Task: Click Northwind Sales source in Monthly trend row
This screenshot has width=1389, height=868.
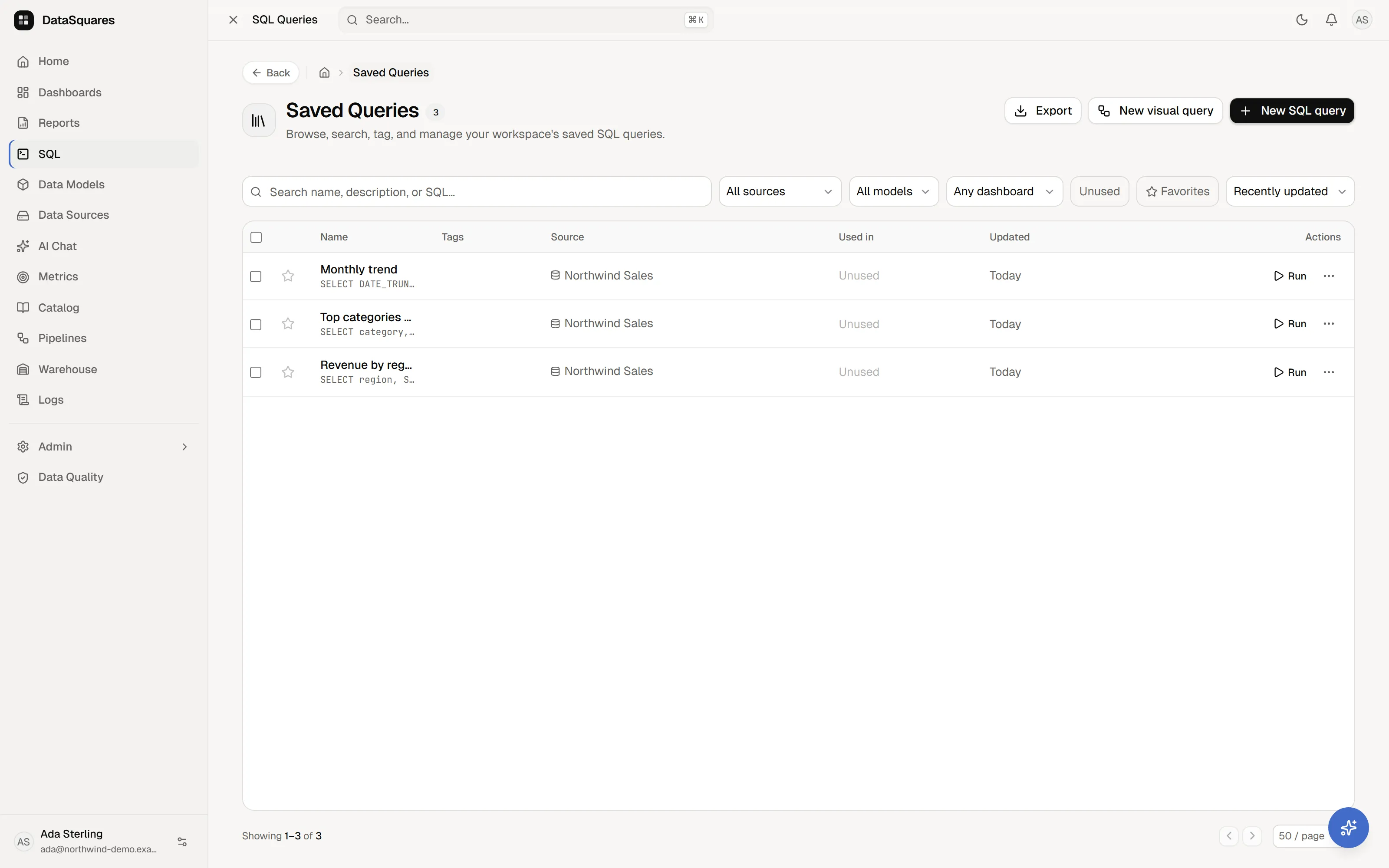Action: point(602,276)
